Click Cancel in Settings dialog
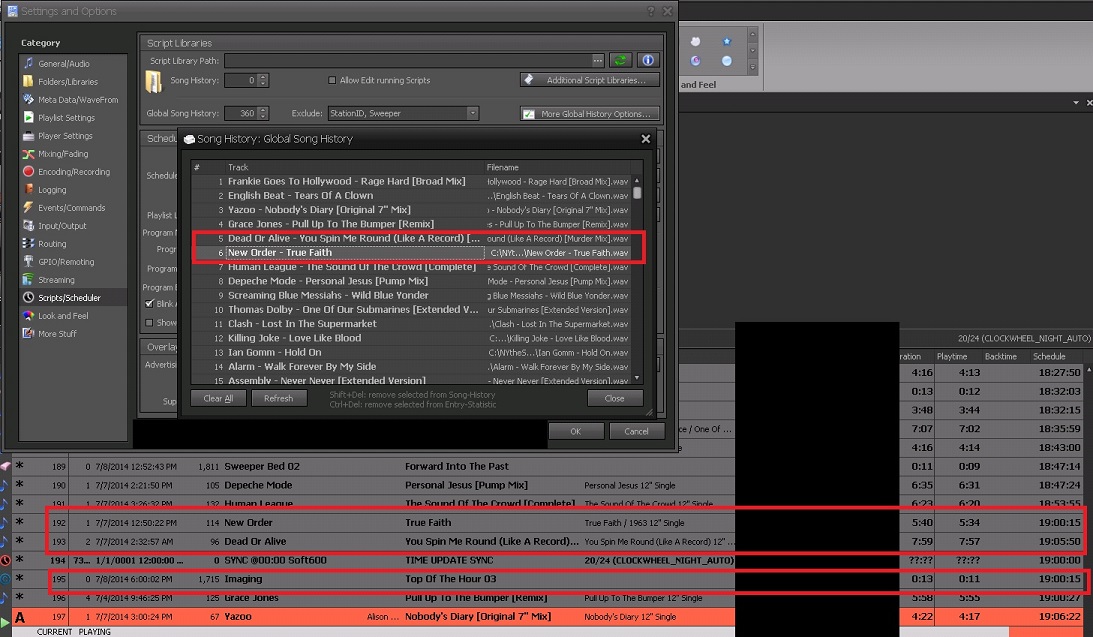This screenshot has width=1093, height=637. 636,431
